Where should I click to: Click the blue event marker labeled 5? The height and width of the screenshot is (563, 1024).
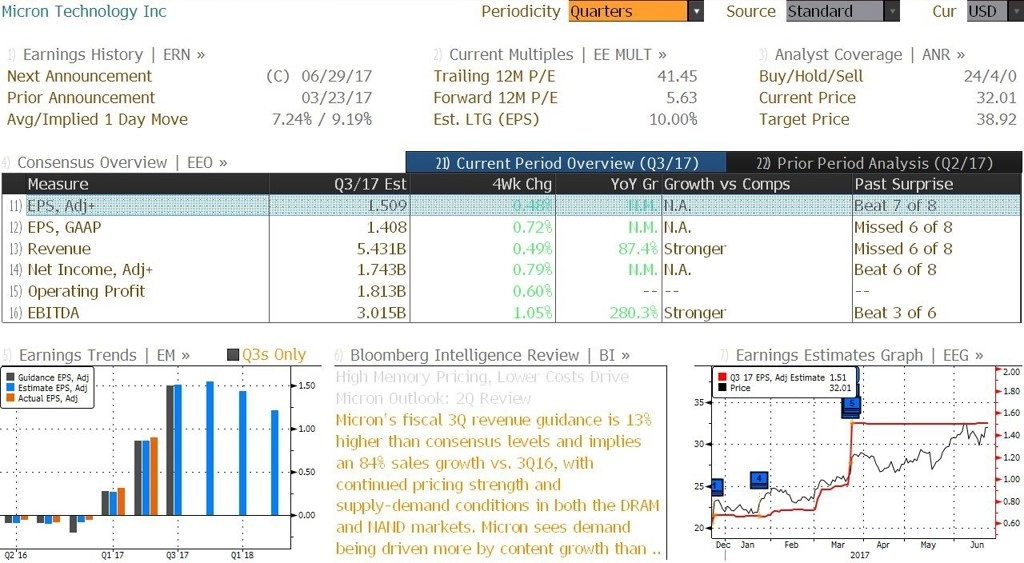851,406
